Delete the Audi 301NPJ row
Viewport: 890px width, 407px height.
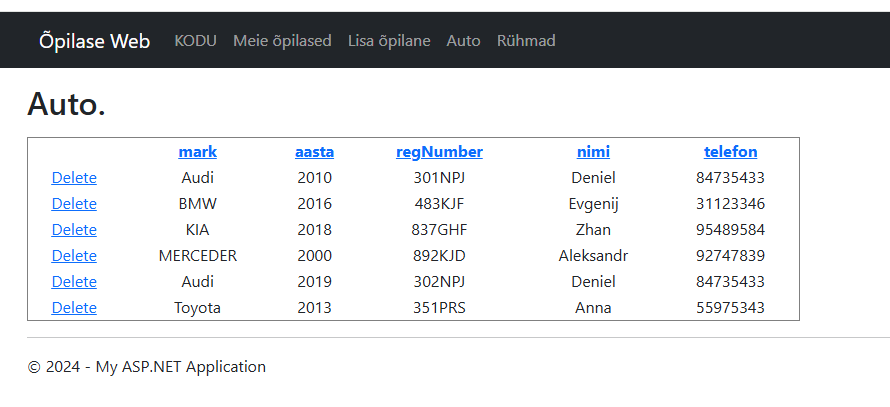pyautogui.click(x=74, y=178)
